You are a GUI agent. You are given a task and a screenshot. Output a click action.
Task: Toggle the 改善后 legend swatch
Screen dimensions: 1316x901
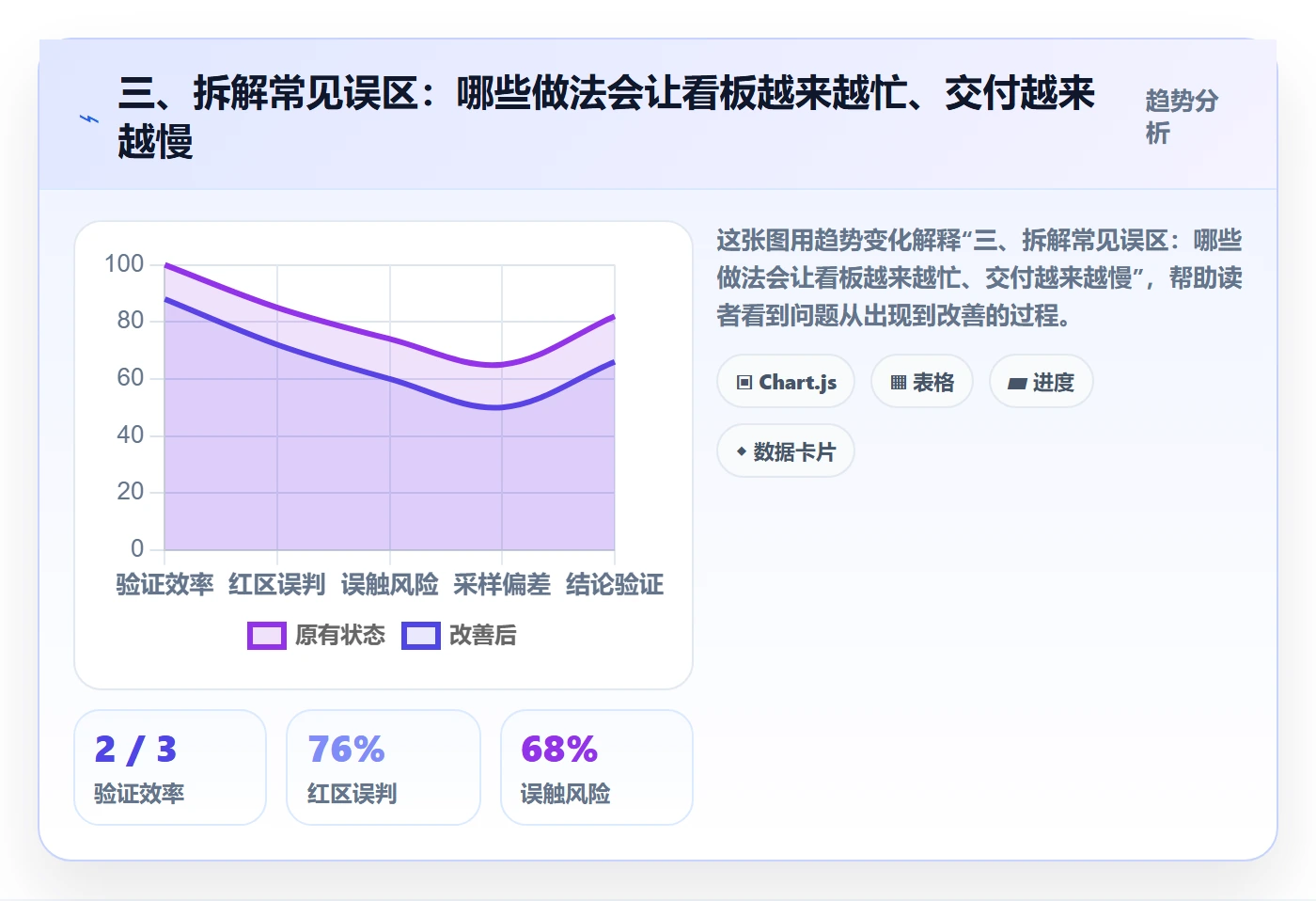click(421, 636)
